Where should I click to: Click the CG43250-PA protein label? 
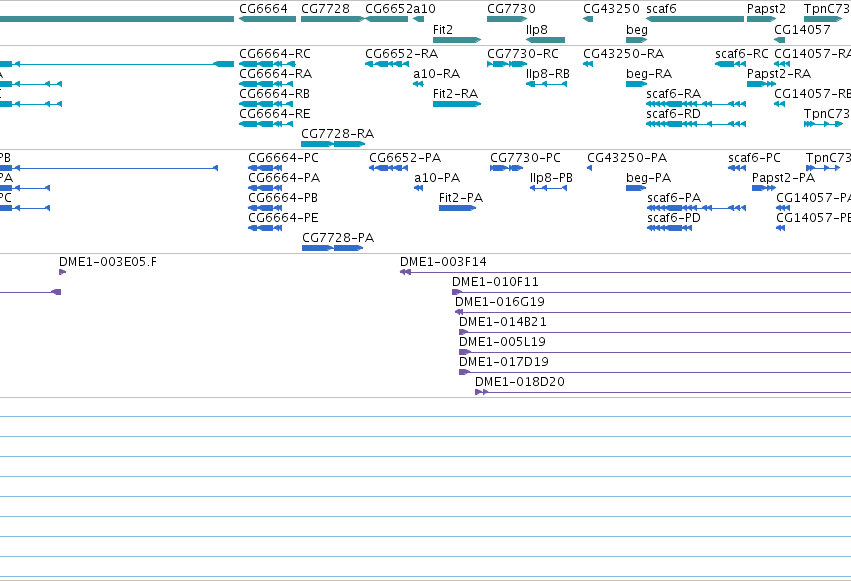(627, 157)
